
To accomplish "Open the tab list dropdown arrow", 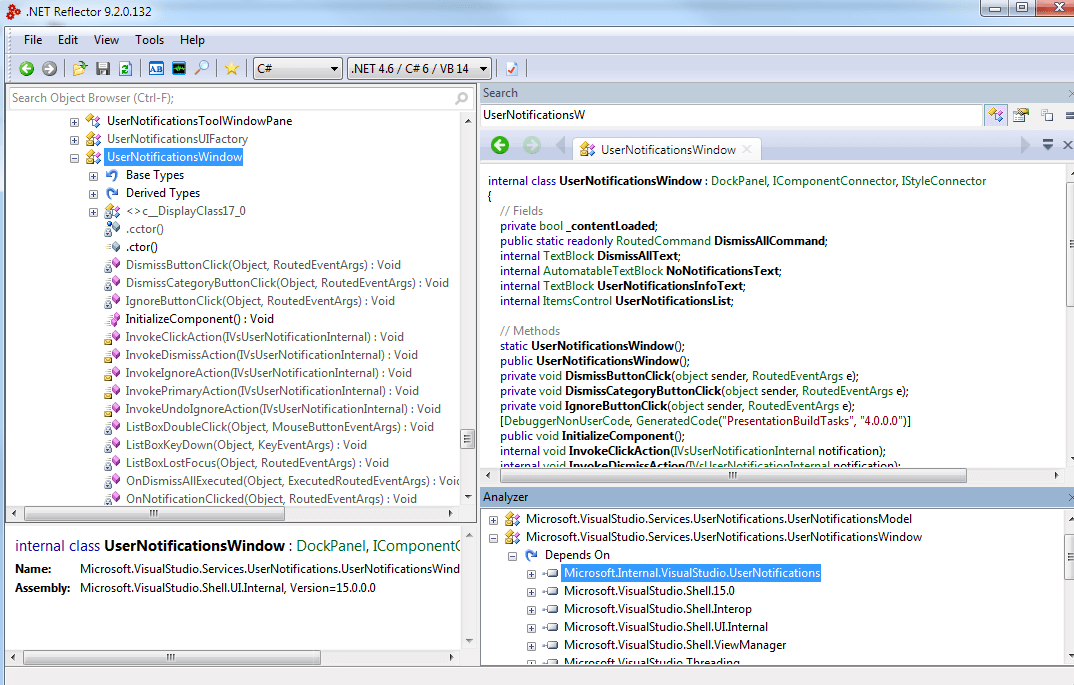I will (1047, 145).
